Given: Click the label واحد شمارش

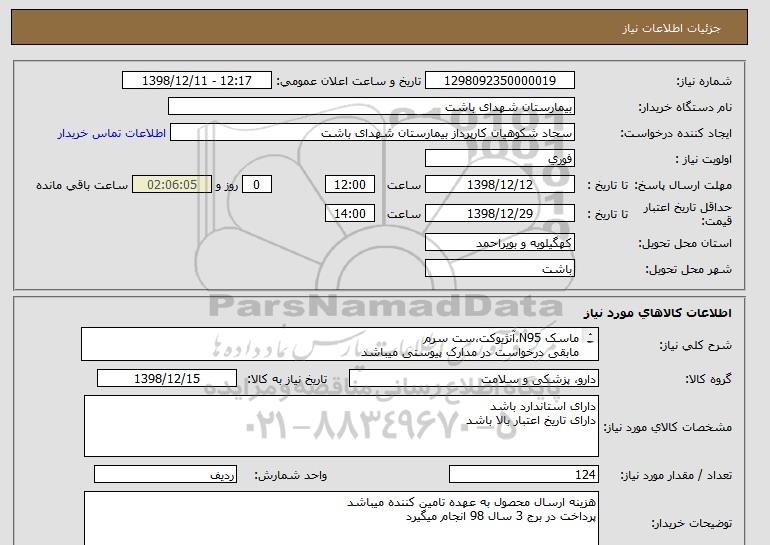Looking at the screenshot, I should pyautogui.click(x=291, y=475).
